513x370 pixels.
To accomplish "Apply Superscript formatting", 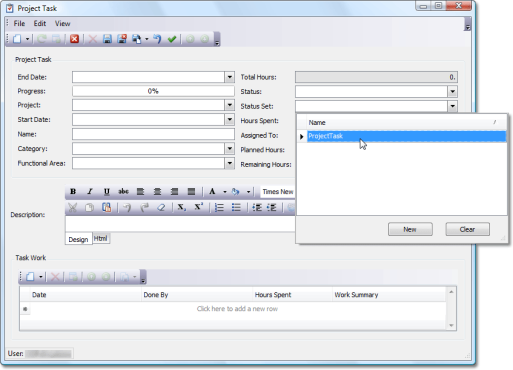I will coord(199,207).
